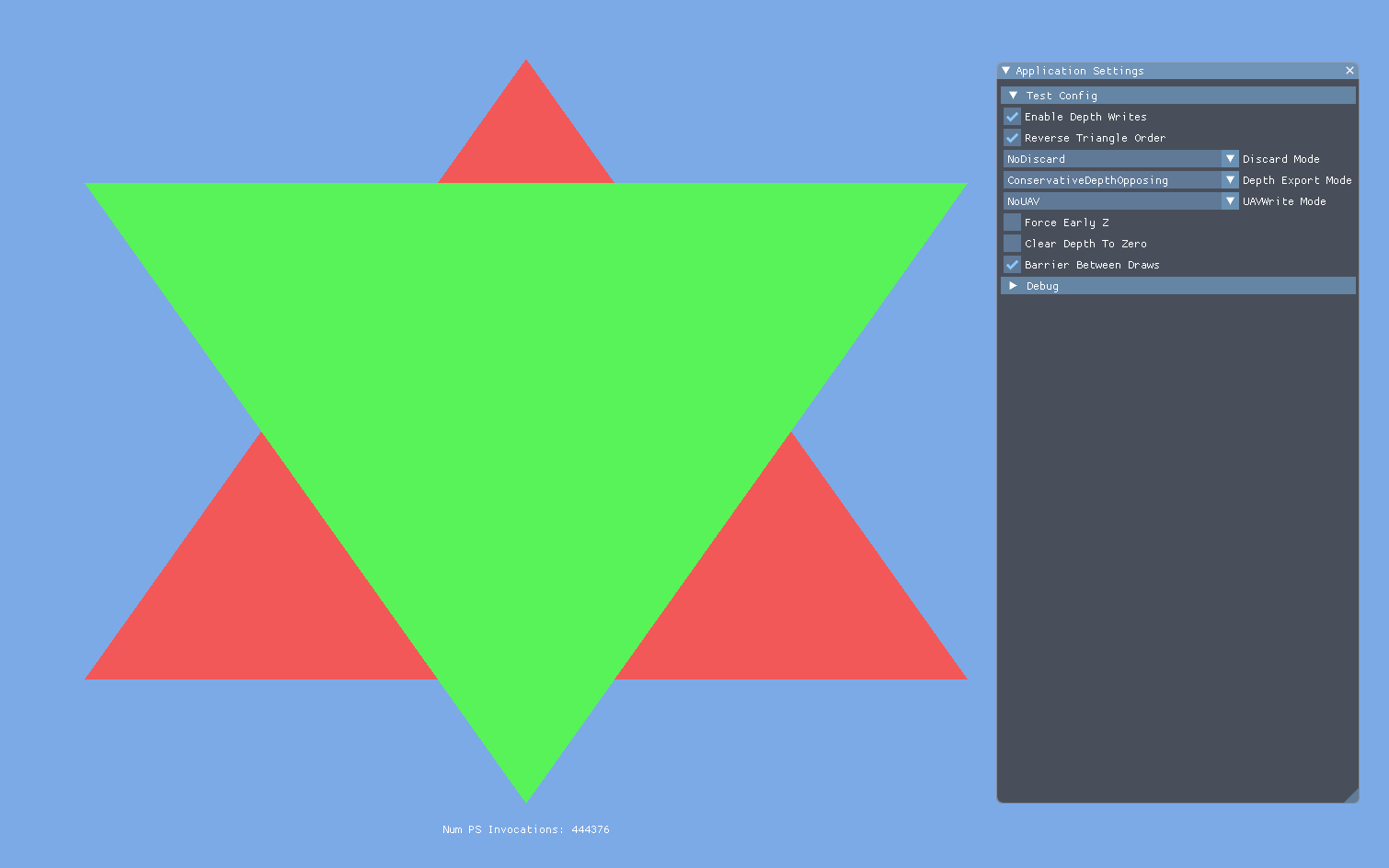The image size is (1389, 868).
Task: Click the Depth Export Mode dropdown arrow
Action: [x=1230, y=180]
